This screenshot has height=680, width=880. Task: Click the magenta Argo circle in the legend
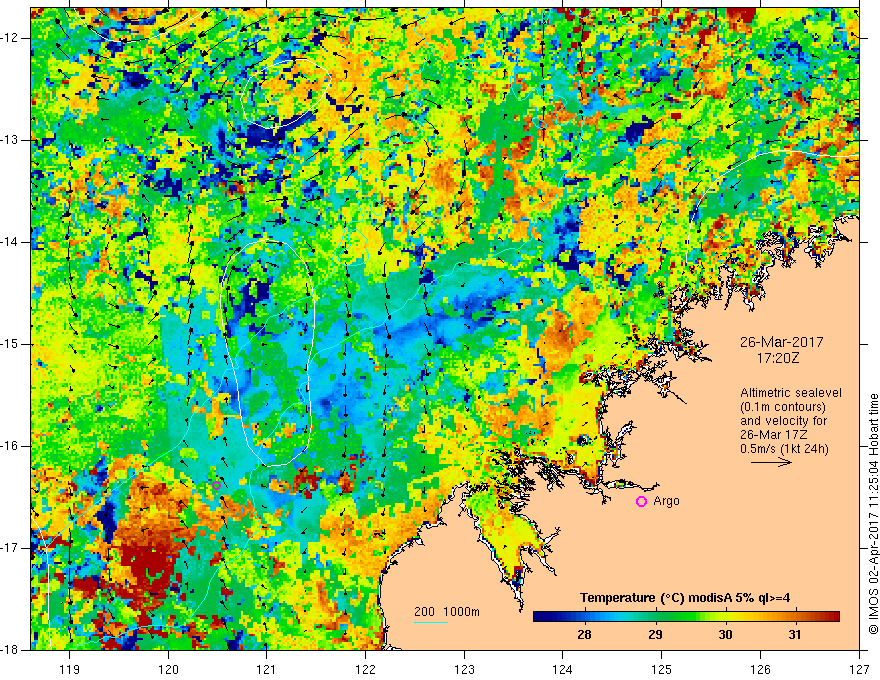641,502
